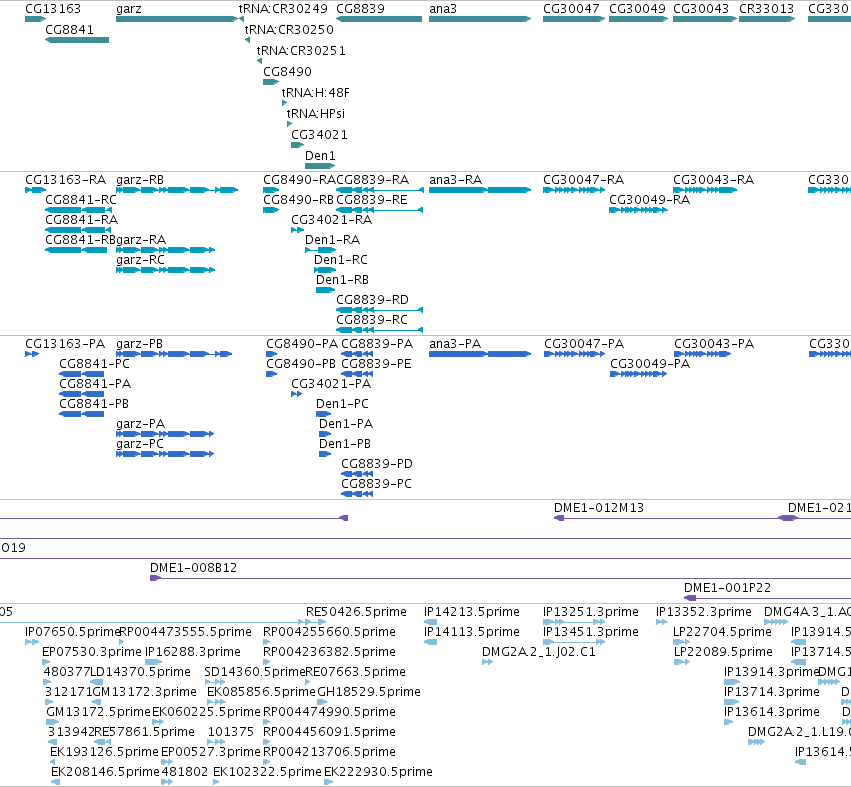This screenshot has width=851, height=787.
Task: Click the 'tRNA:CR30251' label
Action: pos(301,51)
